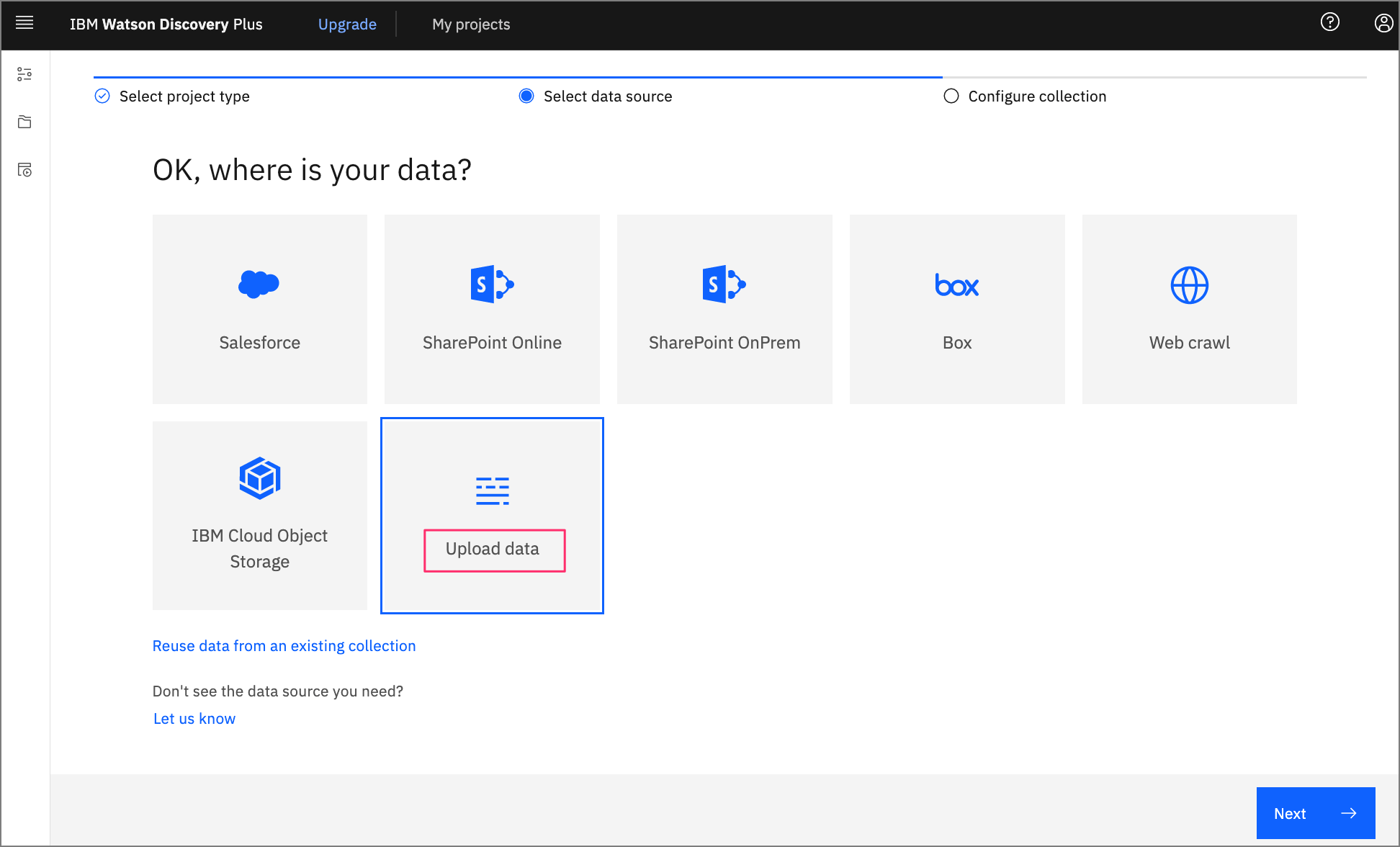Open My projects in top navigation
The width and height of the screenshot is (1400, 847).
471,24
